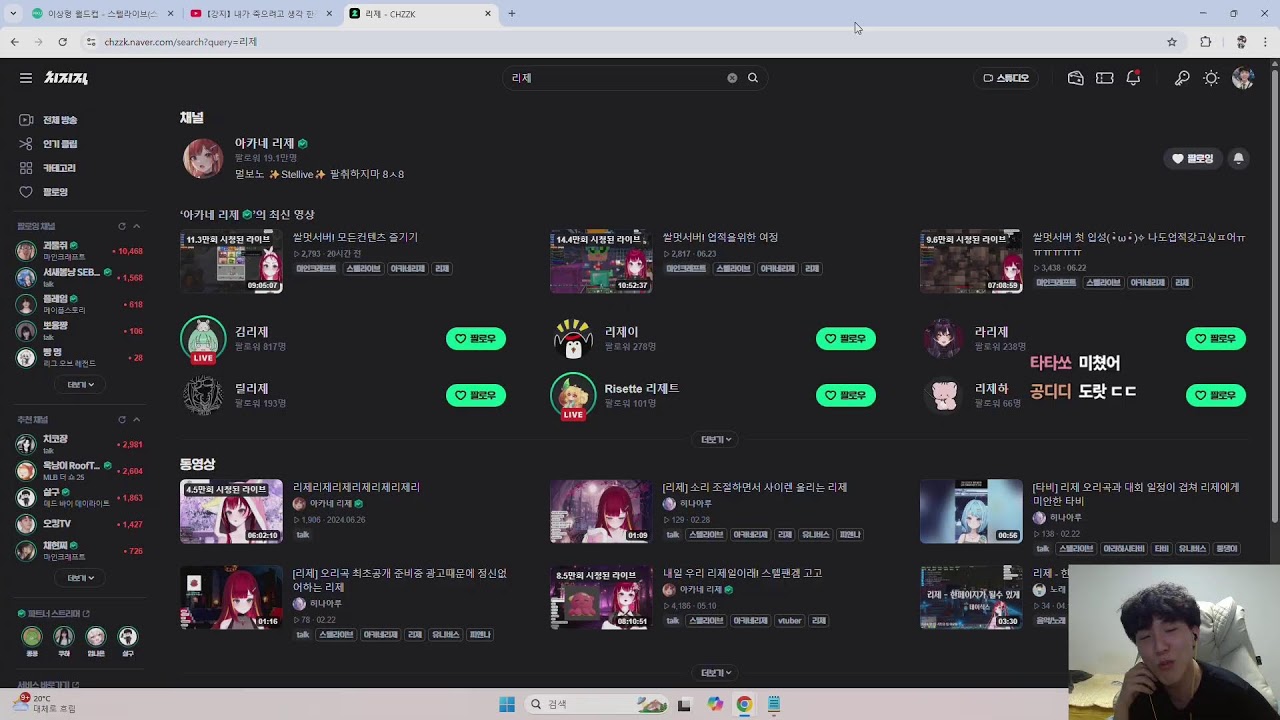Open the ticket icon in header
The height and width of the screenshot is (720, 1280).
(1105, 78)
